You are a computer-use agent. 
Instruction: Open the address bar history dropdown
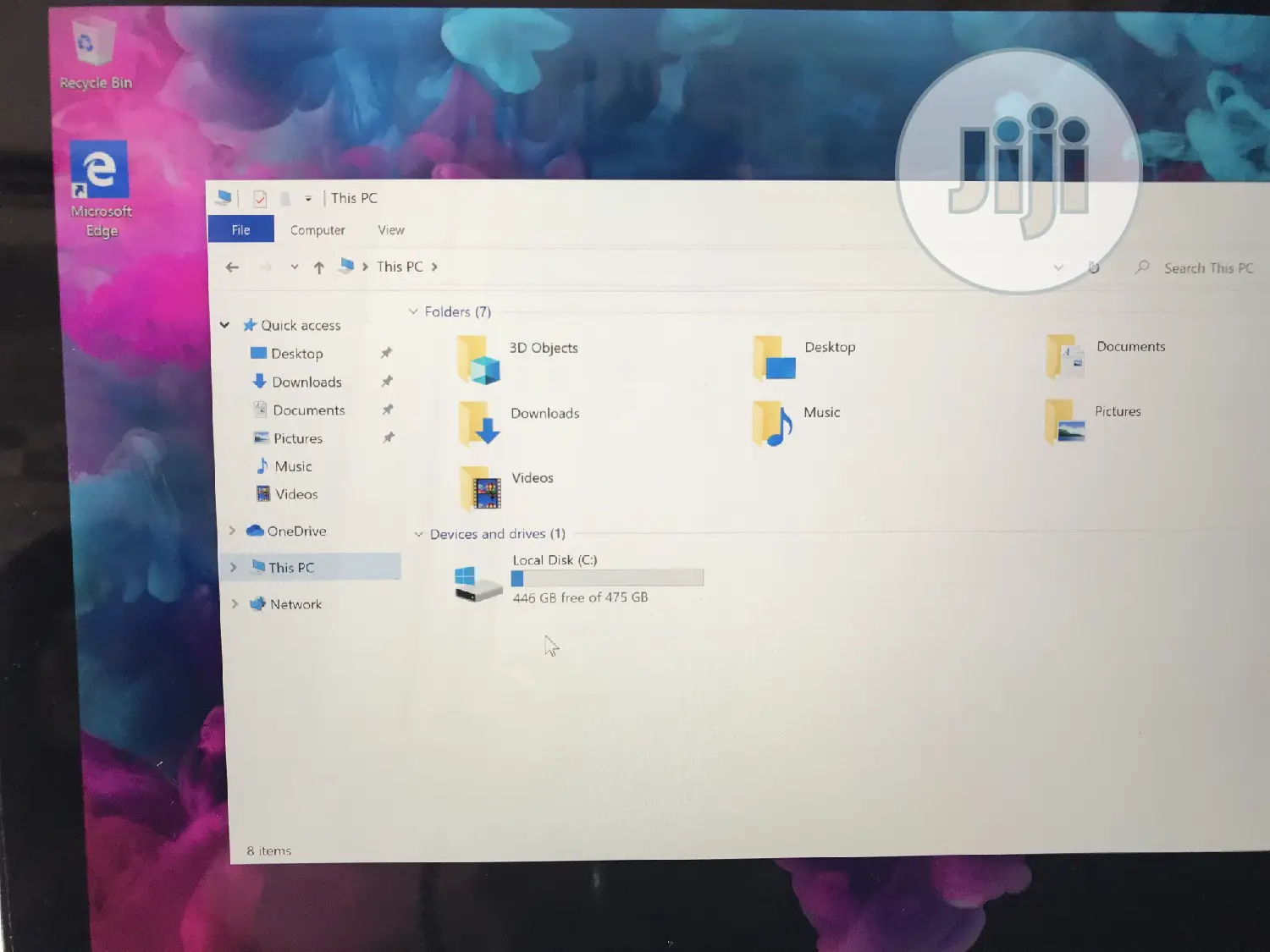point(1058,267)
